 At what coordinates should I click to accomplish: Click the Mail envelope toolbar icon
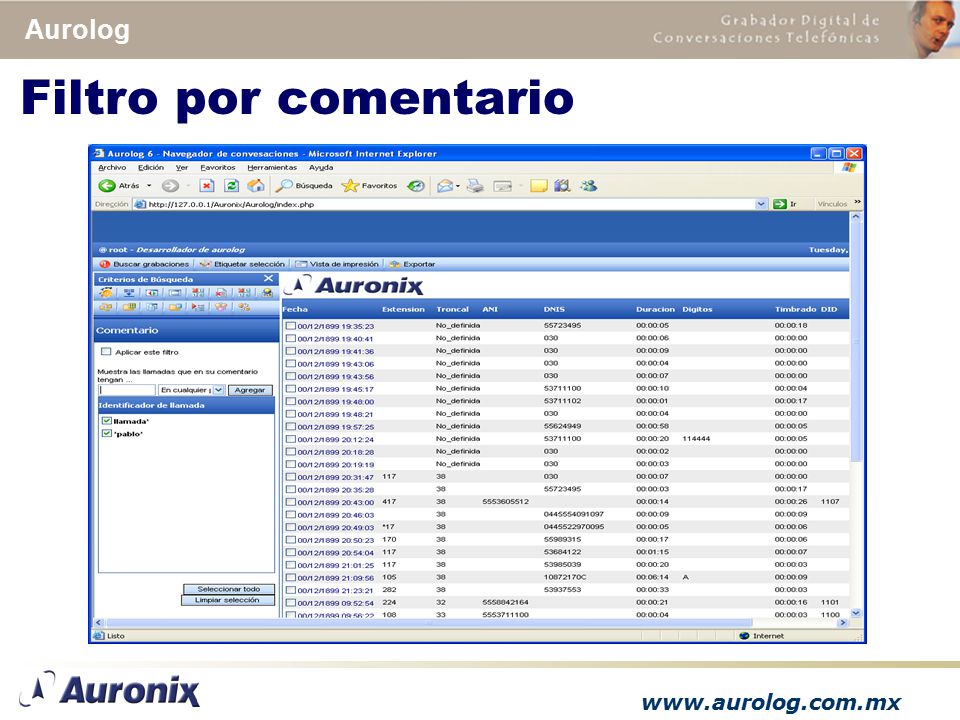pos(445,186)
